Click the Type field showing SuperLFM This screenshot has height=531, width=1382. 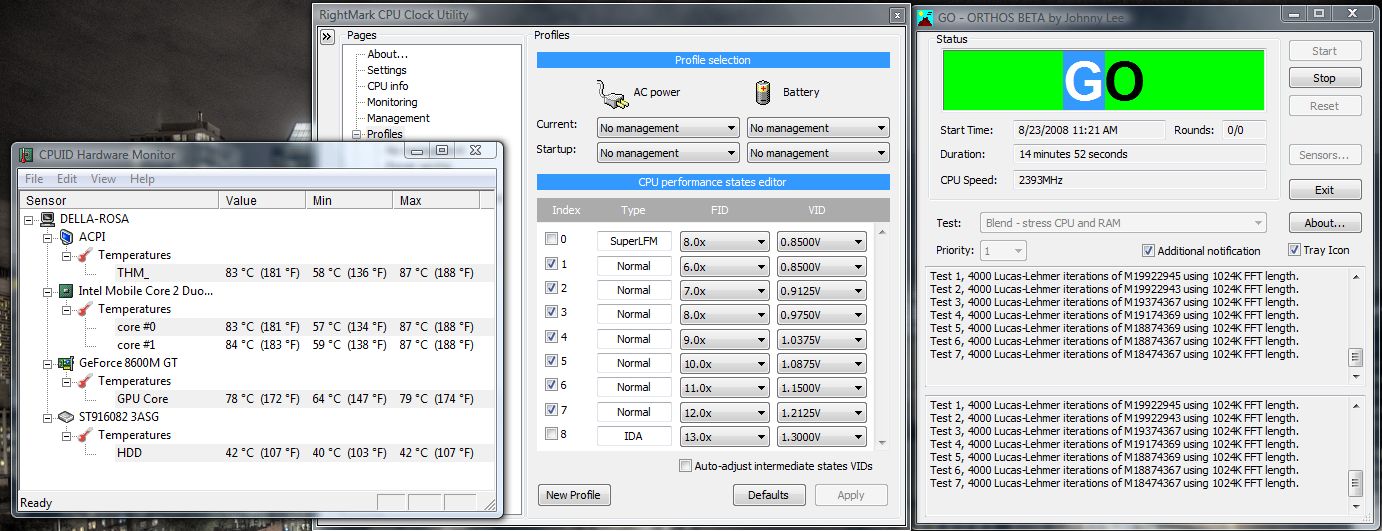[x=634, y=241]
